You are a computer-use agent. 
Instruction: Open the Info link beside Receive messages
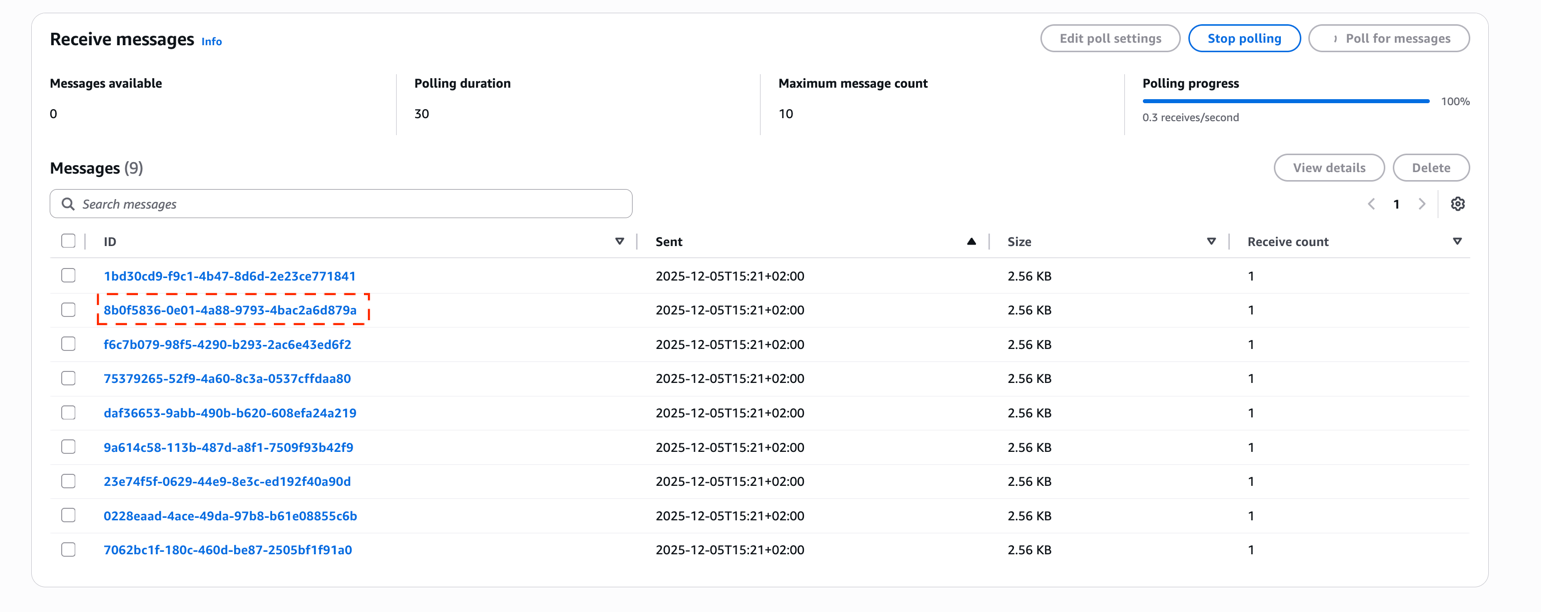tap(211, 42)
